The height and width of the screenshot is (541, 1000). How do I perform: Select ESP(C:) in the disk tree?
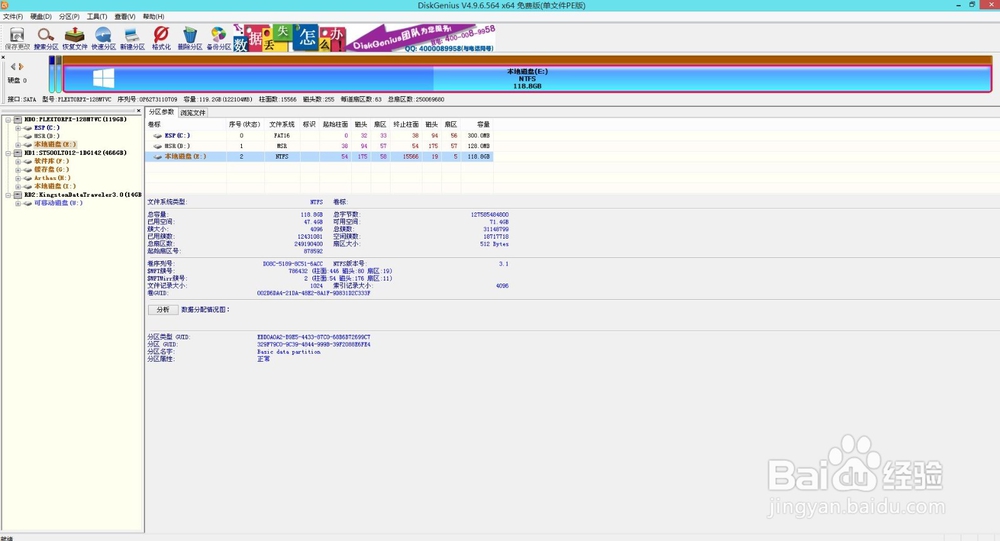point(47,128)
